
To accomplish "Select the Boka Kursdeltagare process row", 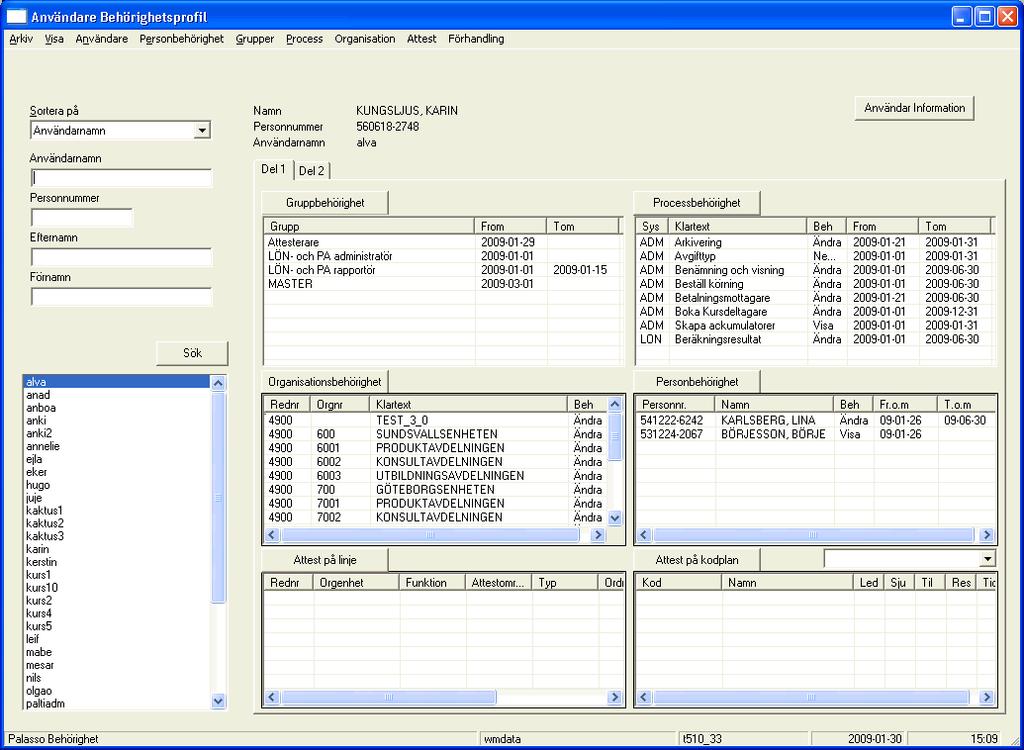I will click(814, 312).
